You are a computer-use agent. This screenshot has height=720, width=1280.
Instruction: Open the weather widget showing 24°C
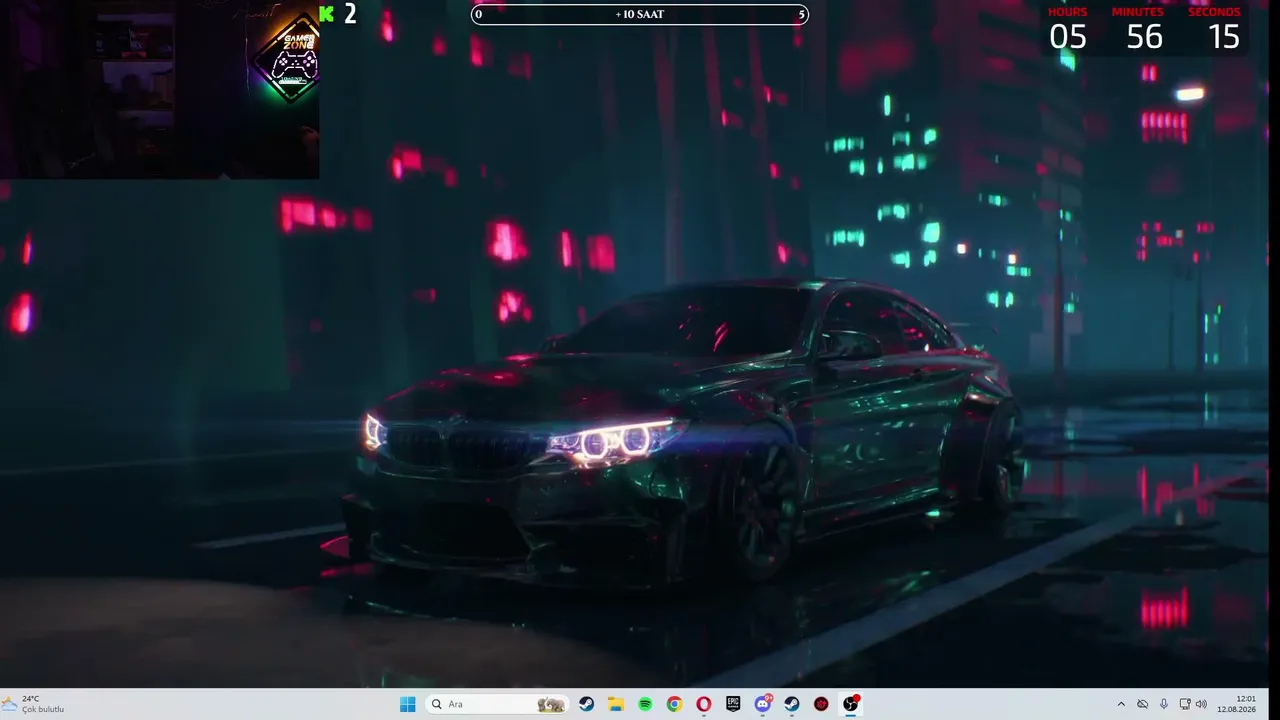(34, 704)
